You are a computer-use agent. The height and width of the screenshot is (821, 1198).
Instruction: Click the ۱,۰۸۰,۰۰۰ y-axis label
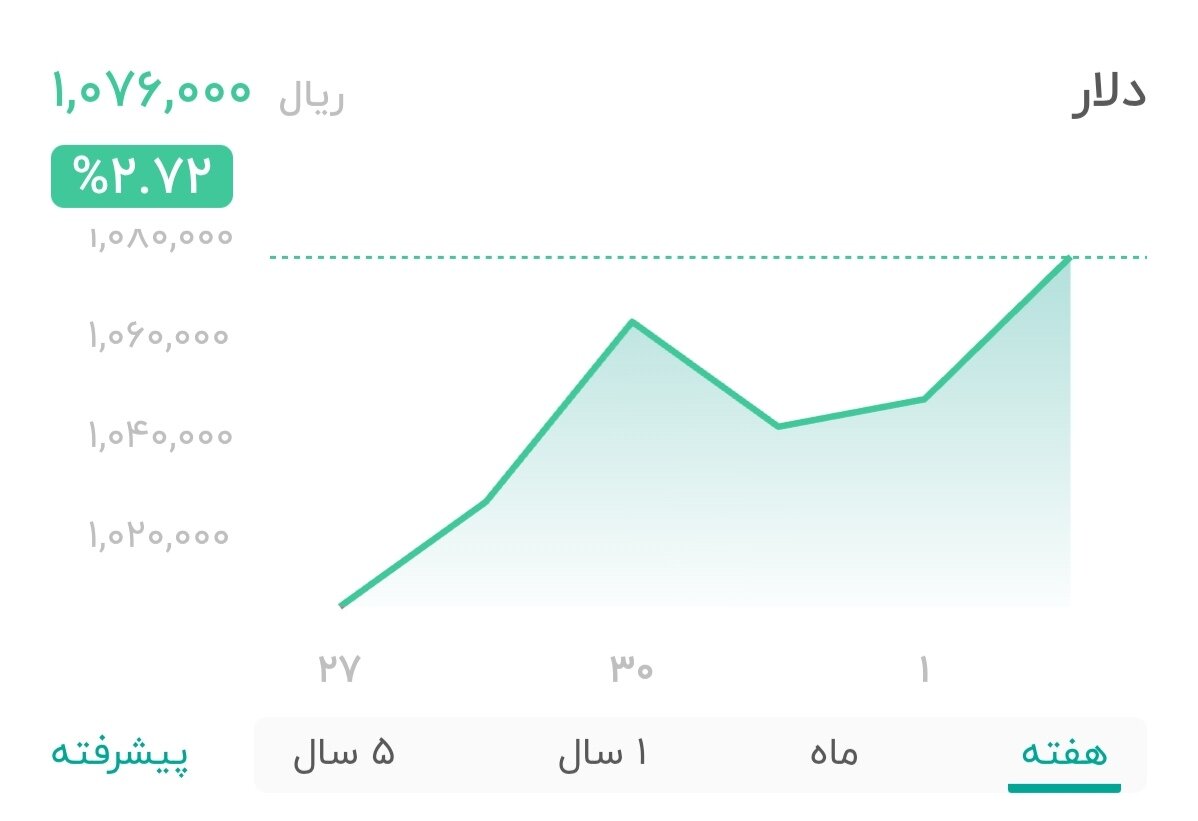pos(160,236)
